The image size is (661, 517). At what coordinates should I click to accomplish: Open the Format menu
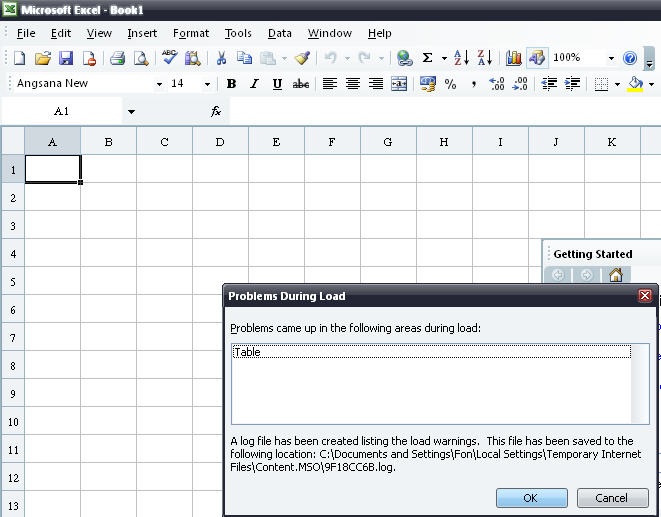tap(191, 33)
